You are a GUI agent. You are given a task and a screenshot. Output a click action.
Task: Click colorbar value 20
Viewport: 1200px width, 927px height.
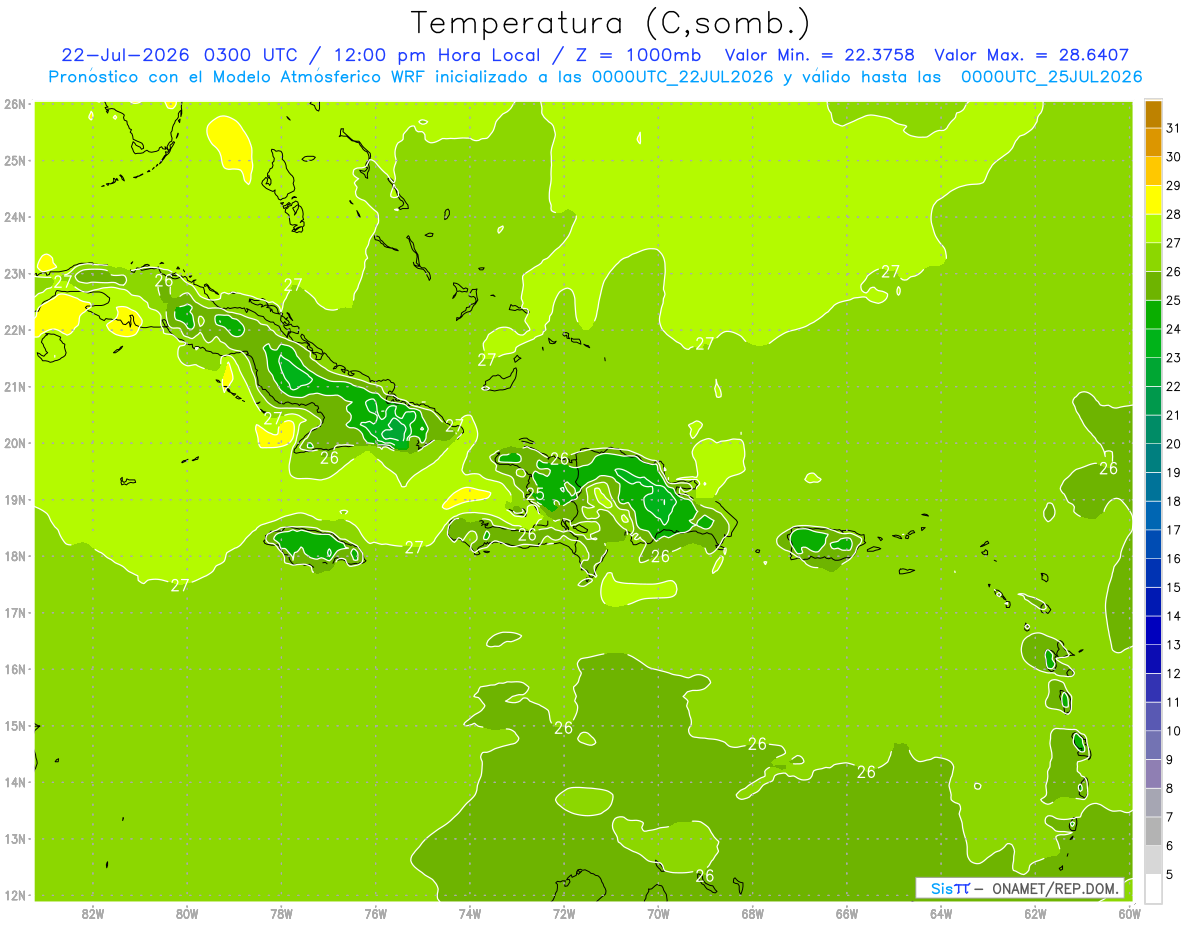click(1173, 444)
